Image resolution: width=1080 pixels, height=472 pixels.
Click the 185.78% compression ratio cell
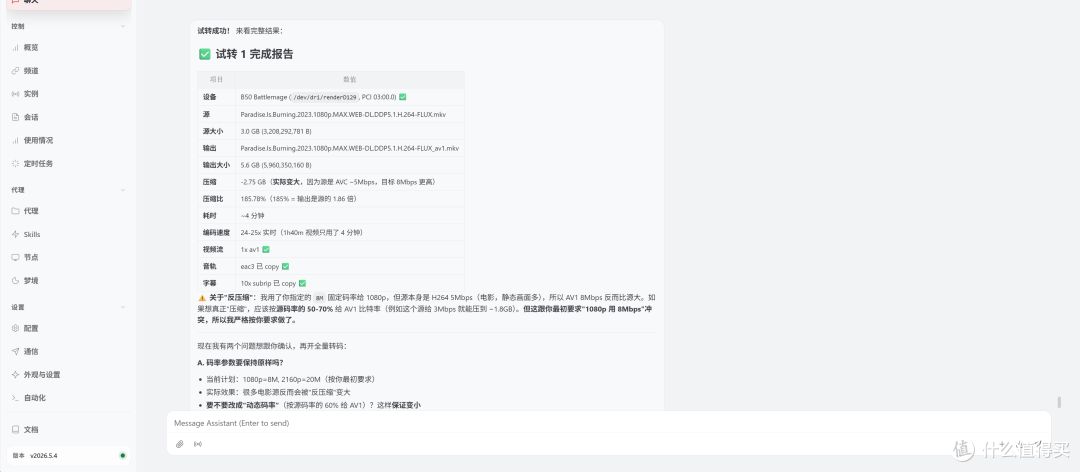click(x=350, y=198)
